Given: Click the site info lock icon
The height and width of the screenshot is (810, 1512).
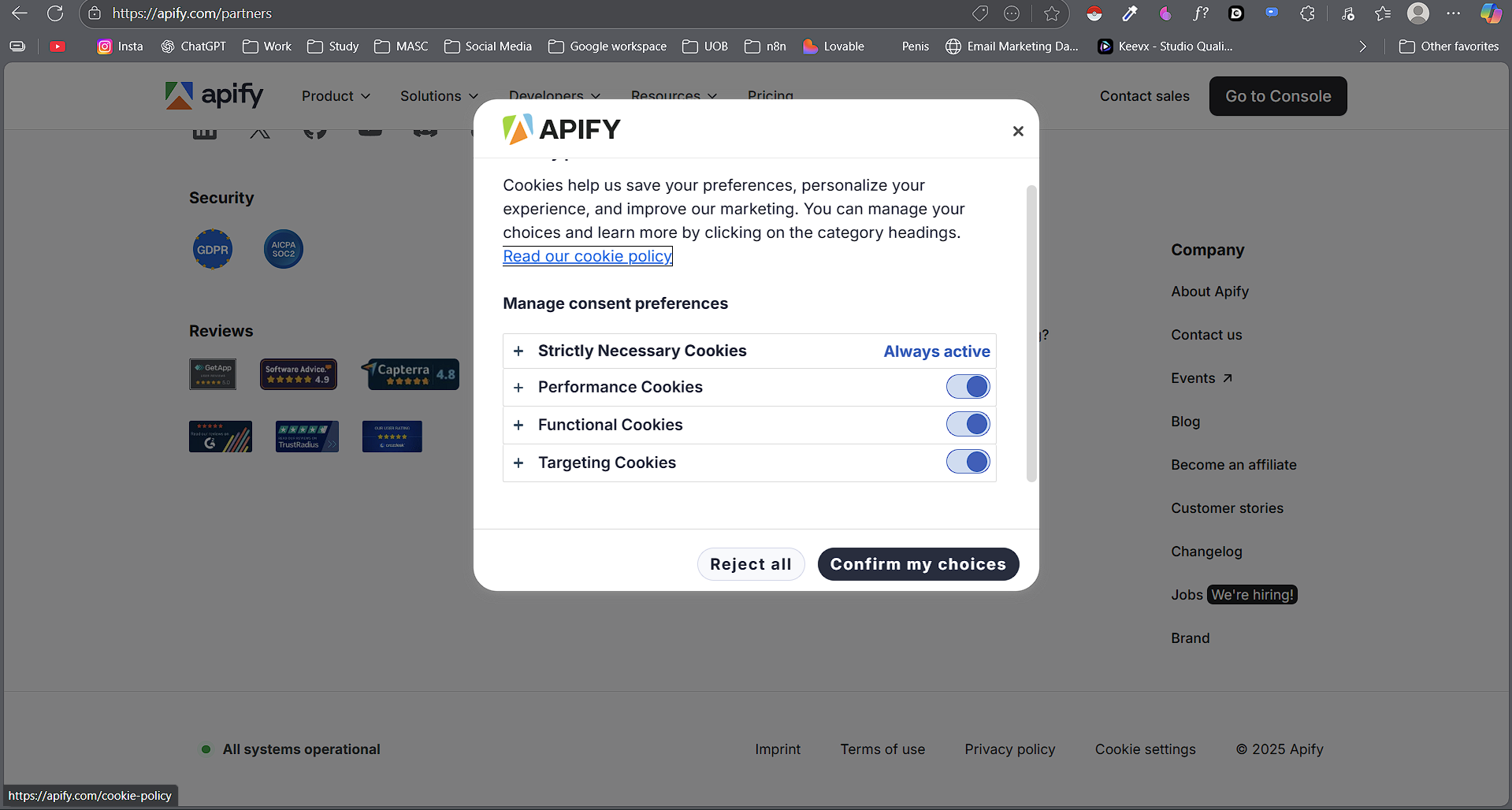Looking at the screenshot, I should click(x=95, y=13).
